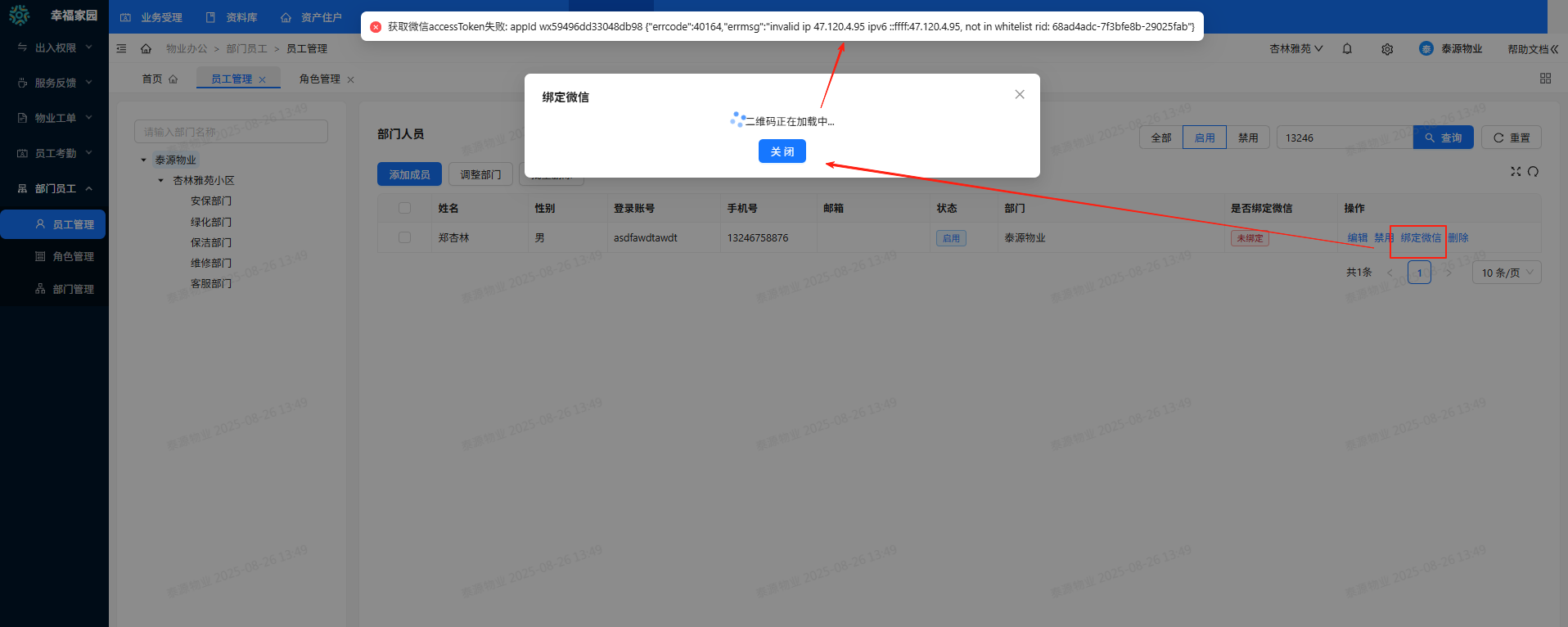1568x627 pixels.
Task: Switch to the 角色管理 tab
Action: pyautogui.click(x=319, y=79)
